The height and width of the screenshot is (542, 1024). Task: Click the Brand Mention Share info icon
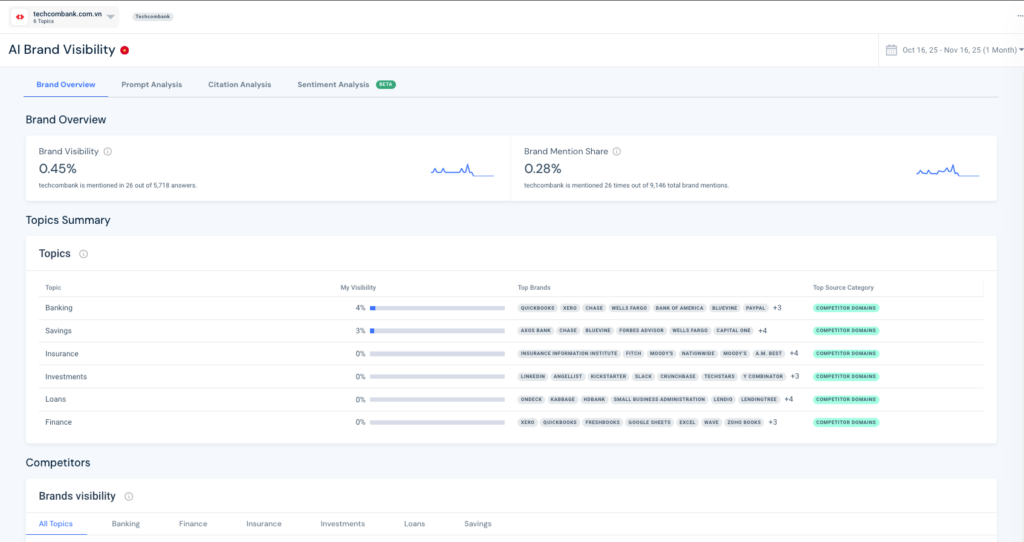tap(617, 152)
